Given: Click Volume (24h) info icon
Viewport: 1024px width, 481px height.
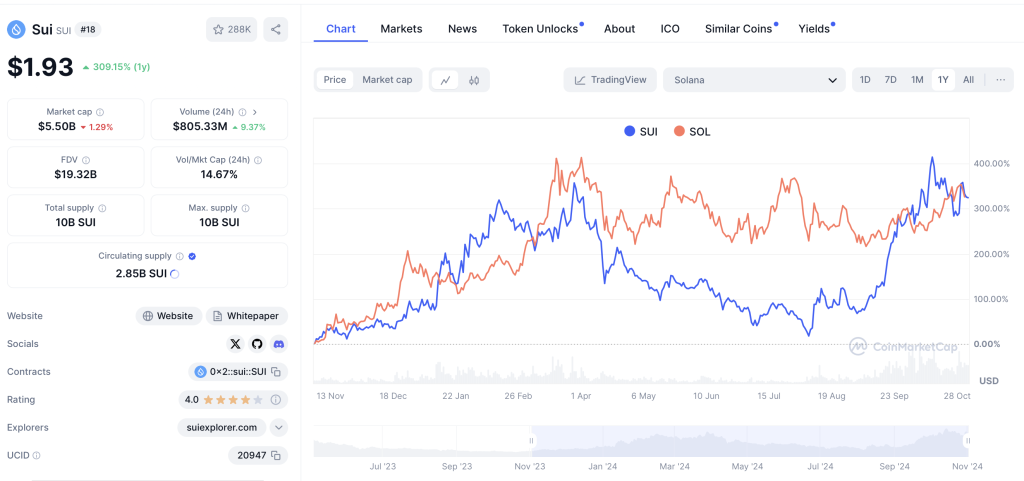Looking at the screenshot, I should [x=242, y=112].
